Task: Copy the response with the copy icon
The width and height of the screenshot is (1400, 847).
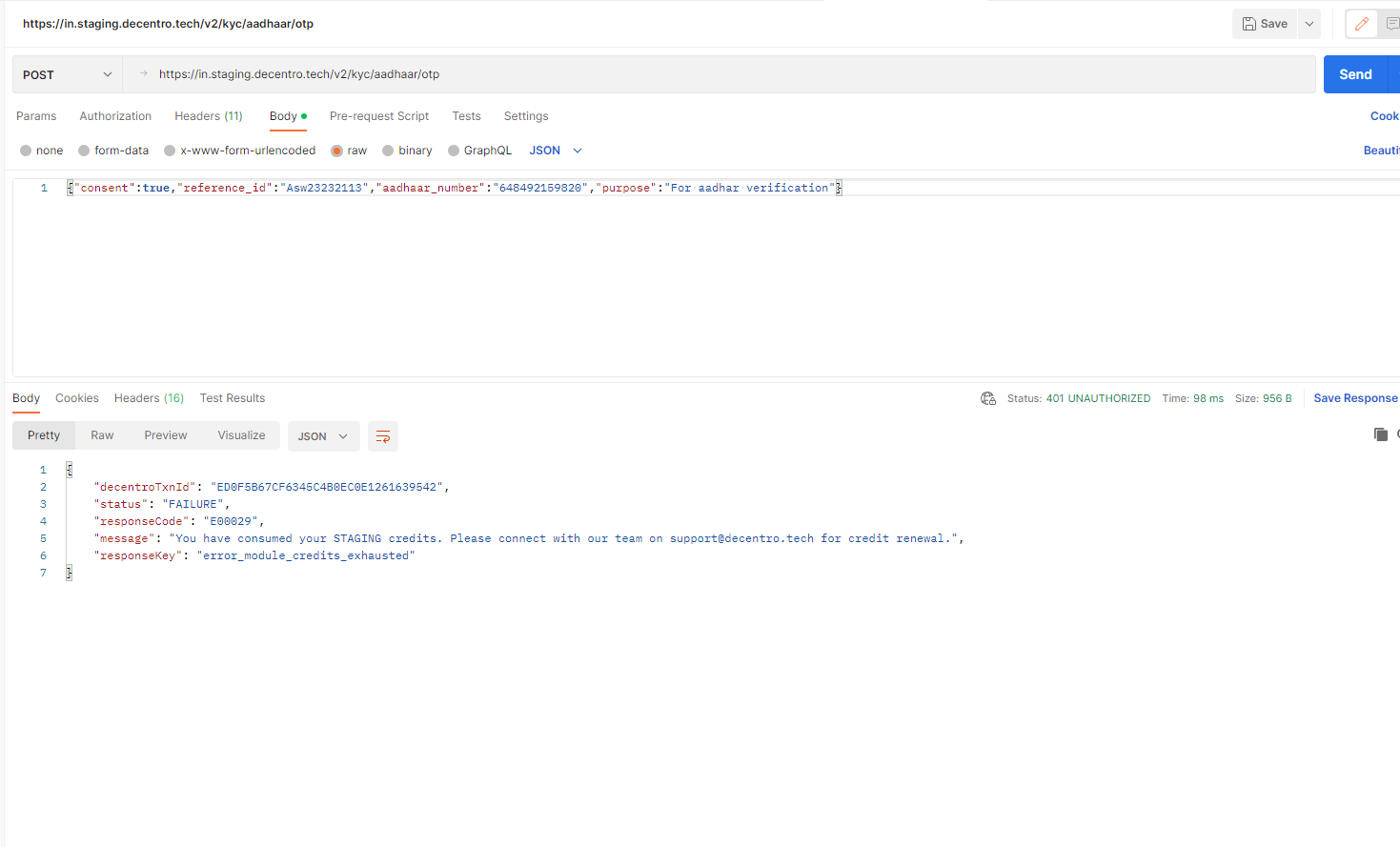Action: point(1380,434)
